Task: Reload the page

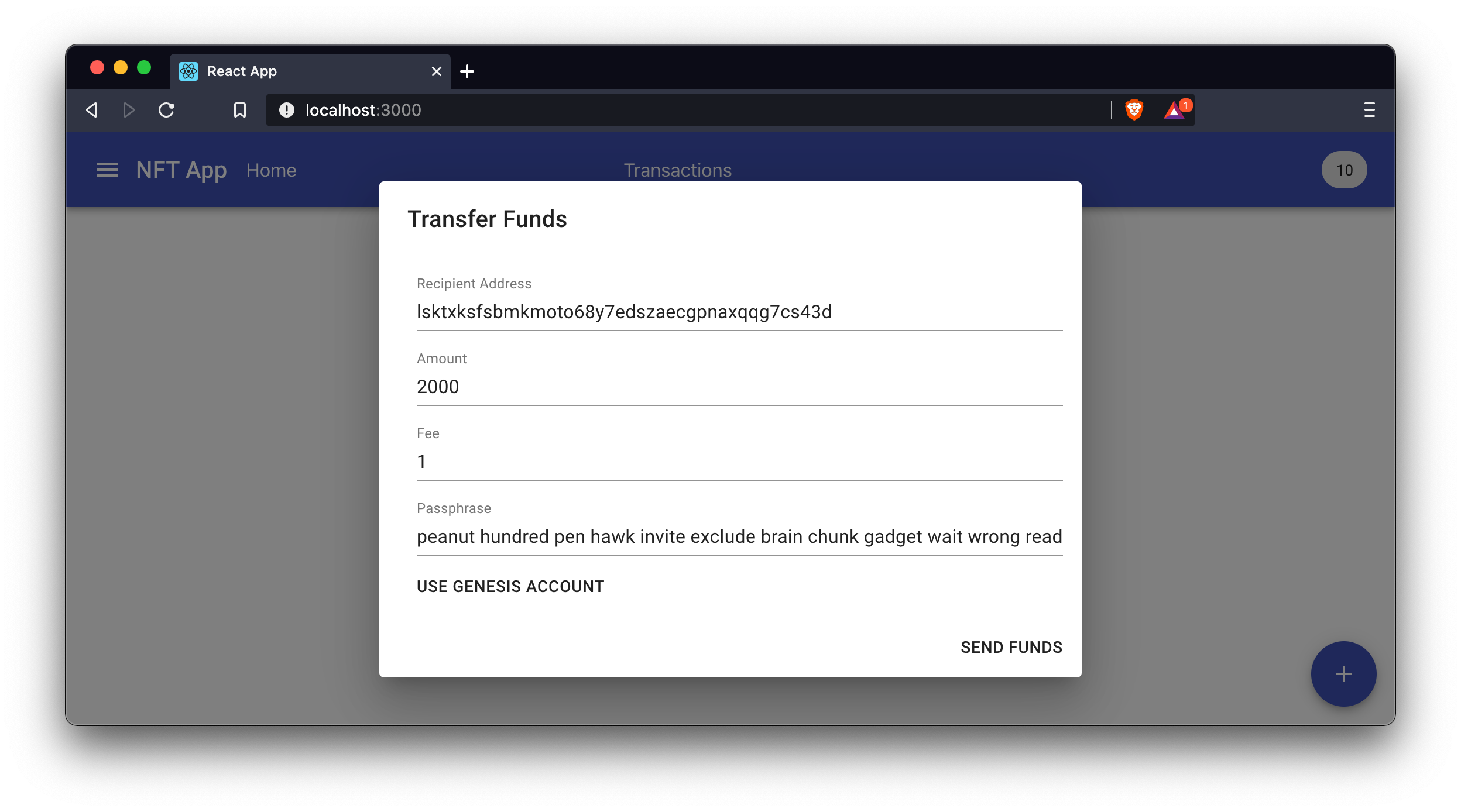Action: pos(166,110)
